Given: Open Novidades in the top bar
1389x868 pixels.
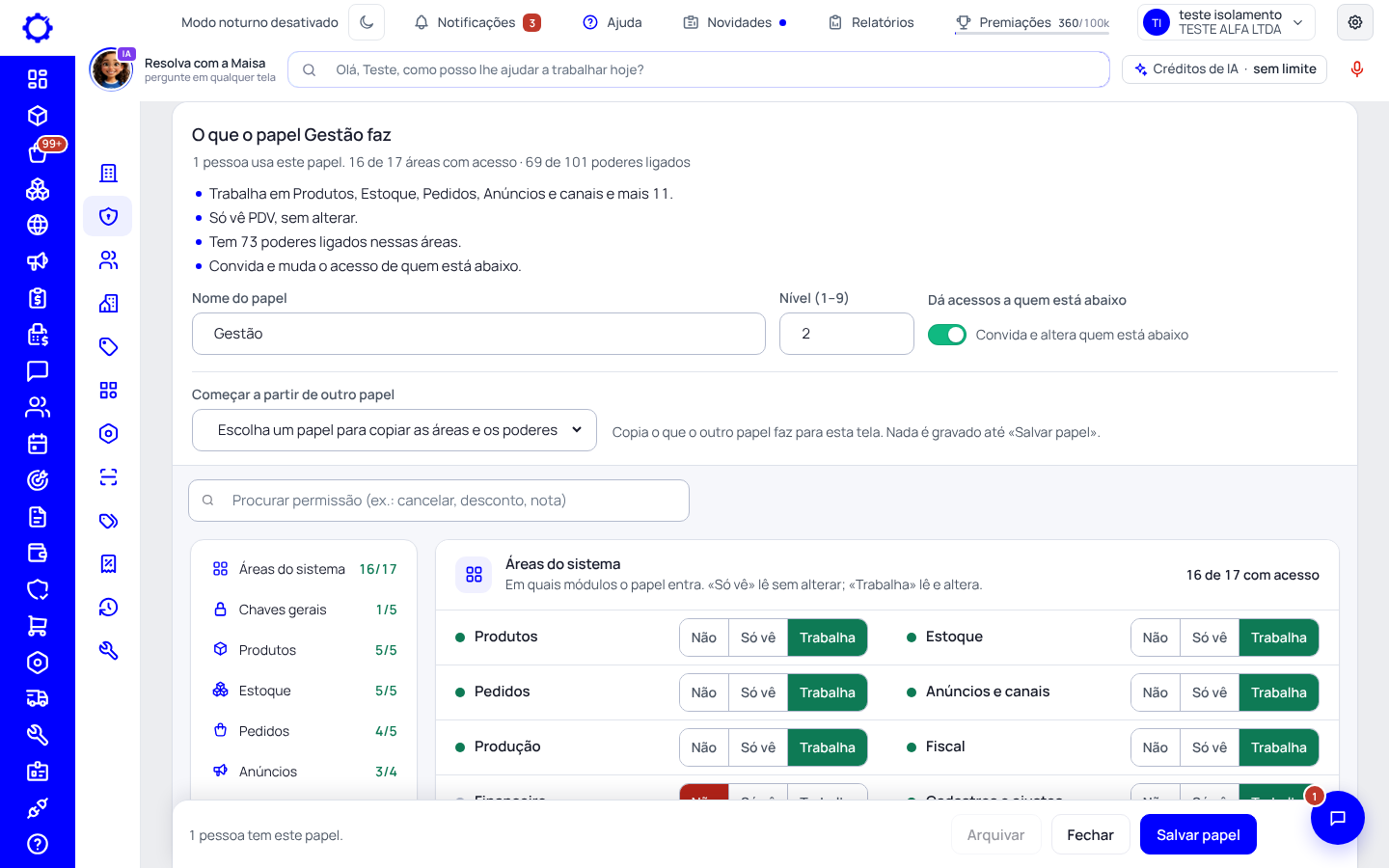Looking at the screenshot, I should click(x=735, y=22).
